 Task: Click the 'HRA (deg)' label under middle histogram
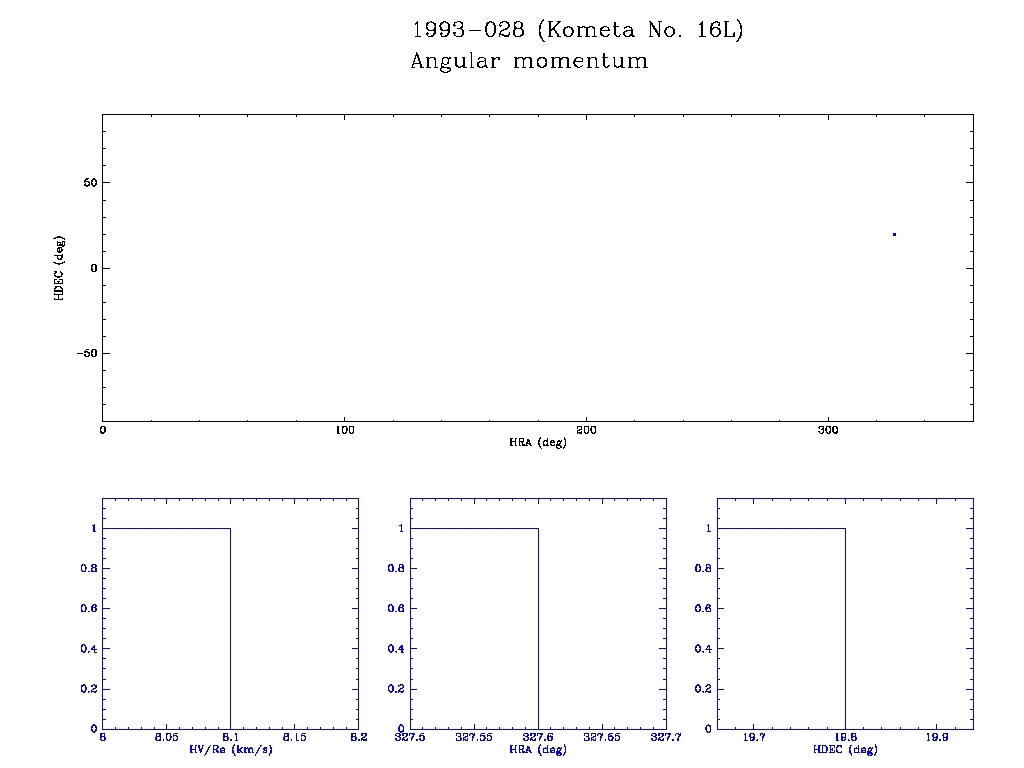coord(538,749)
